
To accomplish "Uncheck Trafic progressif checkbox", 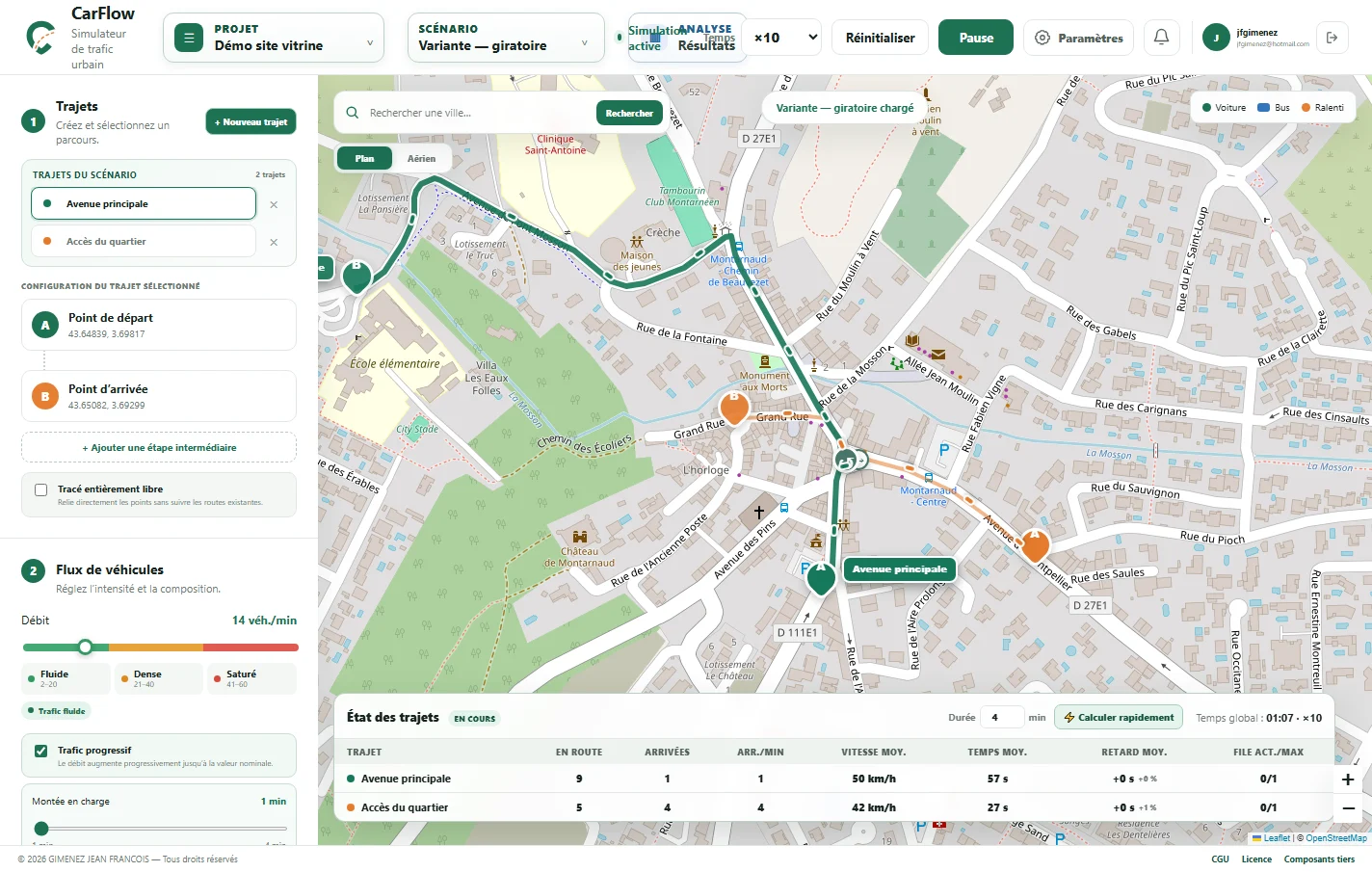I will click(41, 751).
